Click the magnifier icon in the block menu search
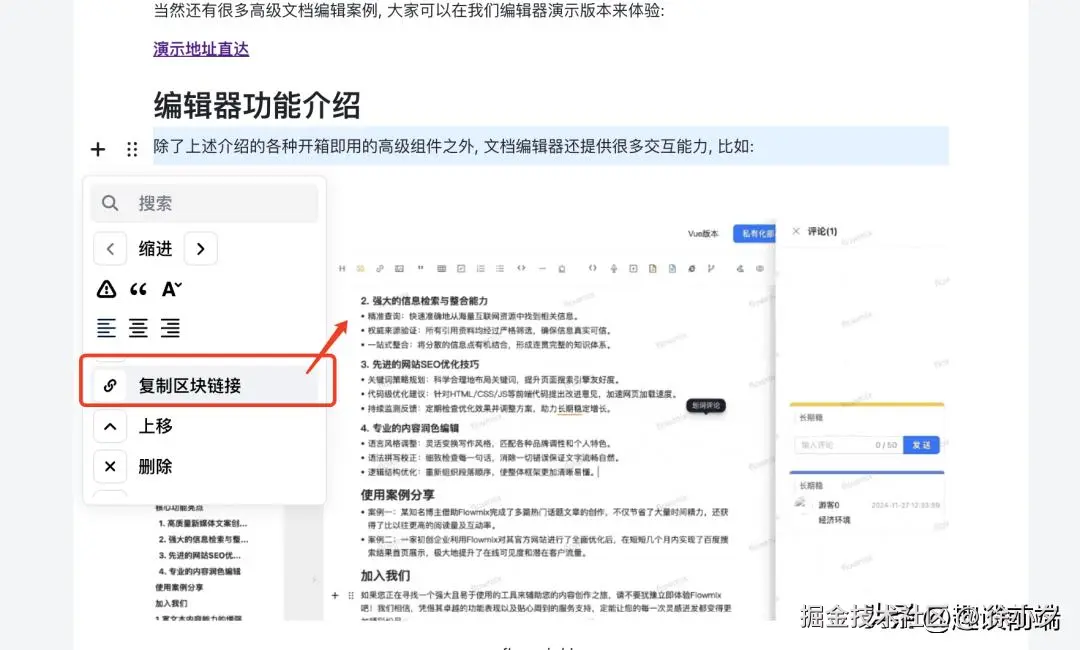Screen dimensions: 1080x650 (x=110, y=203)
